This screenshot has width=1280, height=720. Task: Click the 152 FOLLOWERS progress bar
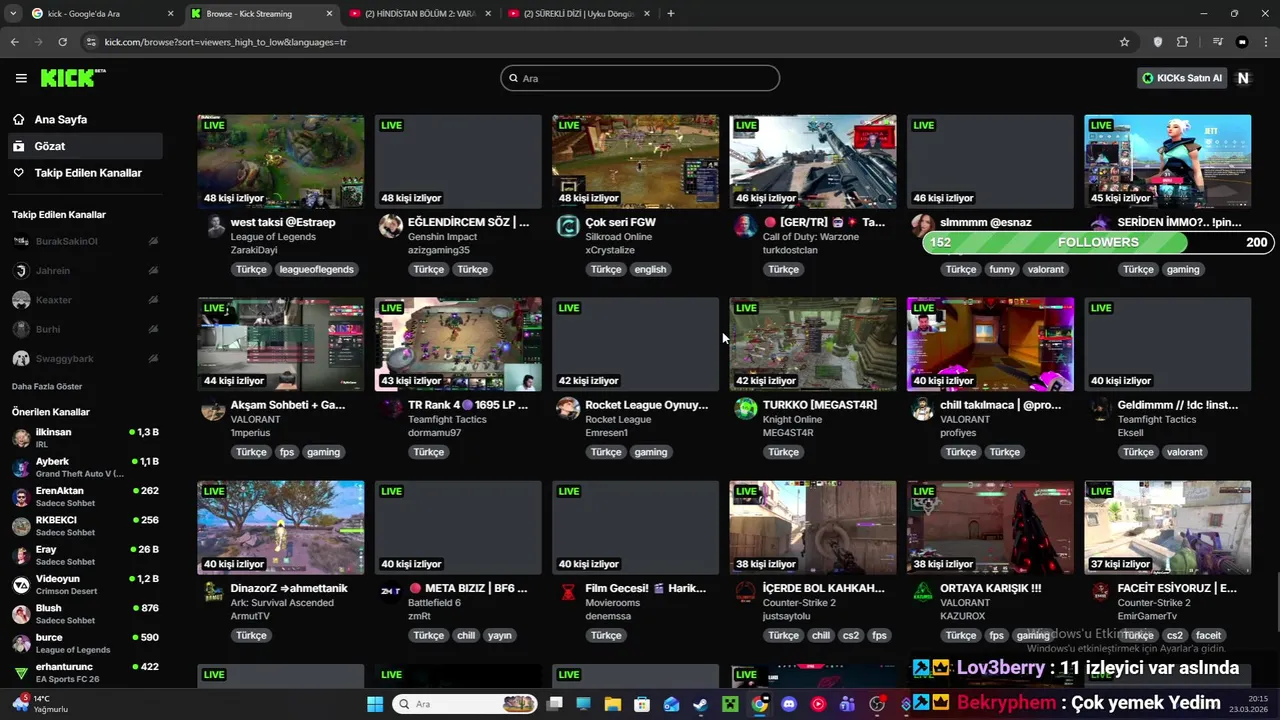pyautogui.click(x=1099, y=242)
